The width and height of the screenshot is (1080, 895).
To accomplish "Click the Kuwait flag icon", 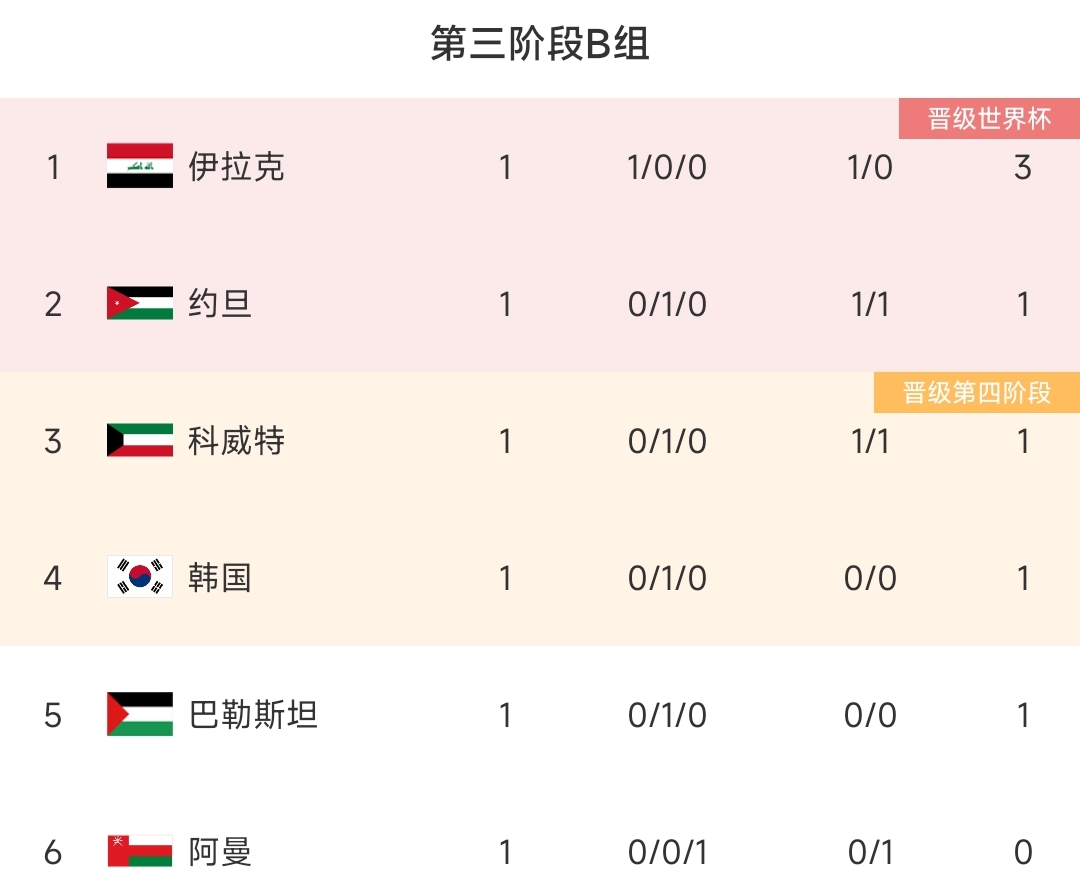I will point(140,440).
